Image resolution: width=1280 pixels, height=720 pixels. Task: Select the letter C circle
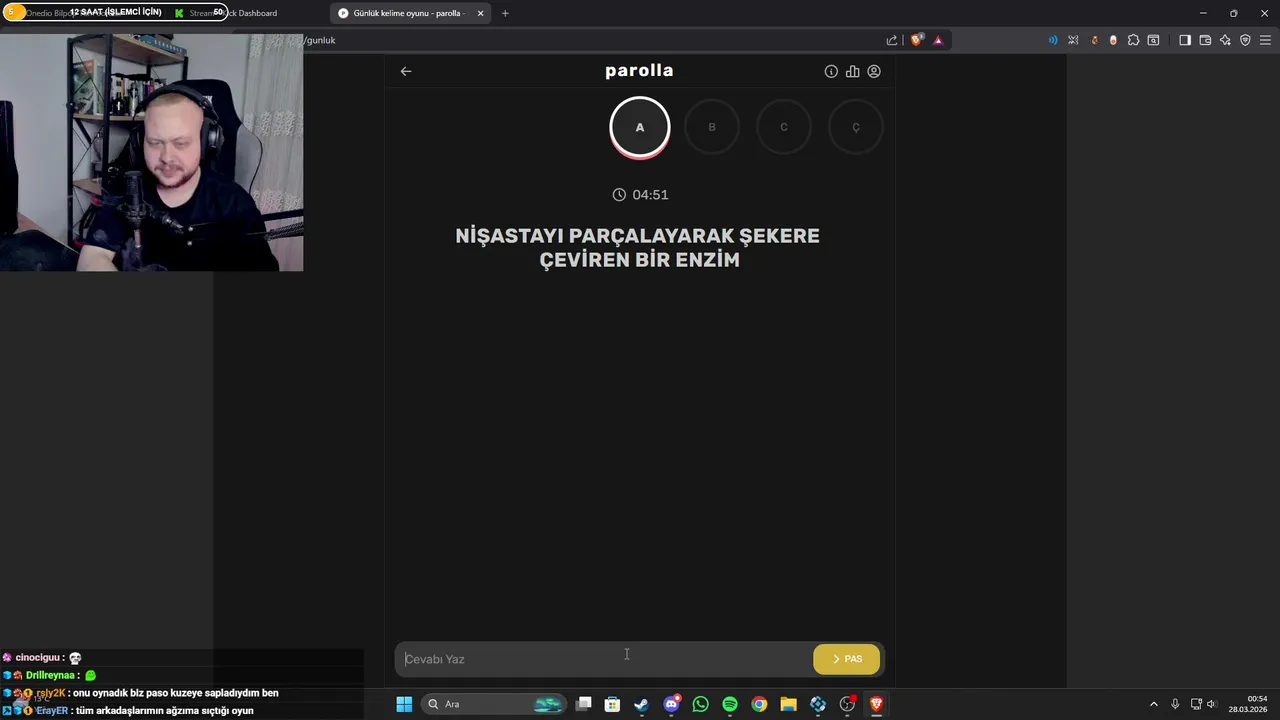pyautogui.click(x=784, y=127)
